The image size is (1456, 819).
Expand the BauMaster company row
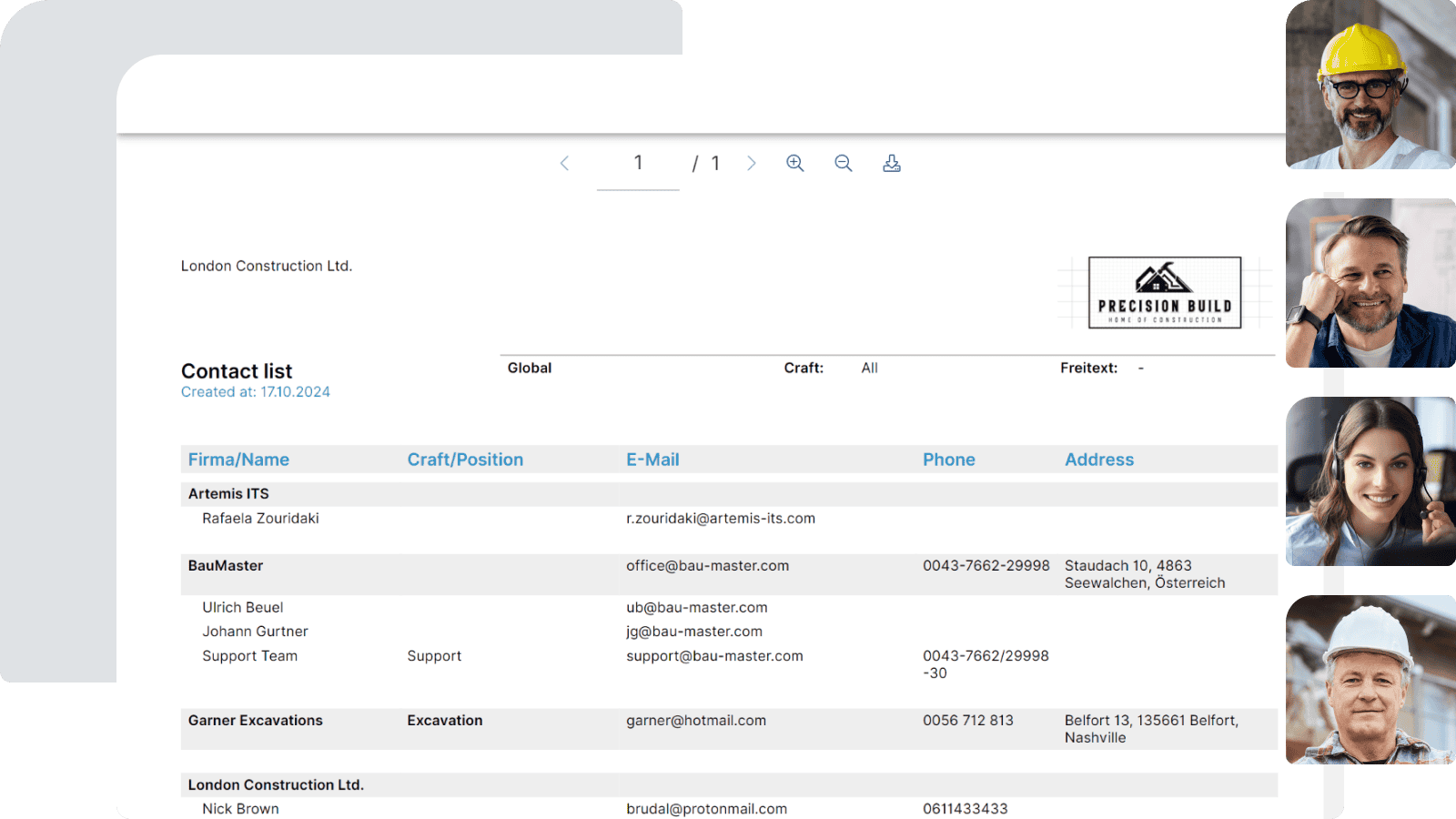(224, 565)
